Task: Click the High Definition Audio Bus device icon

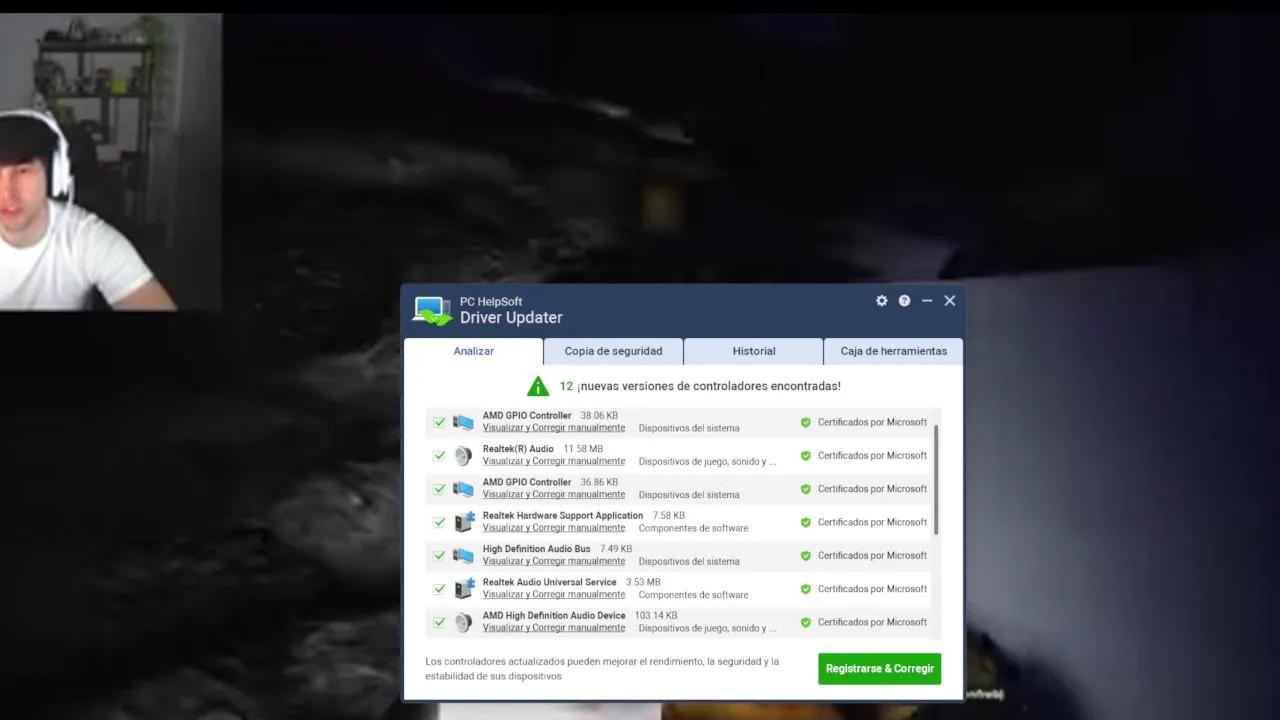Action: 463,555
